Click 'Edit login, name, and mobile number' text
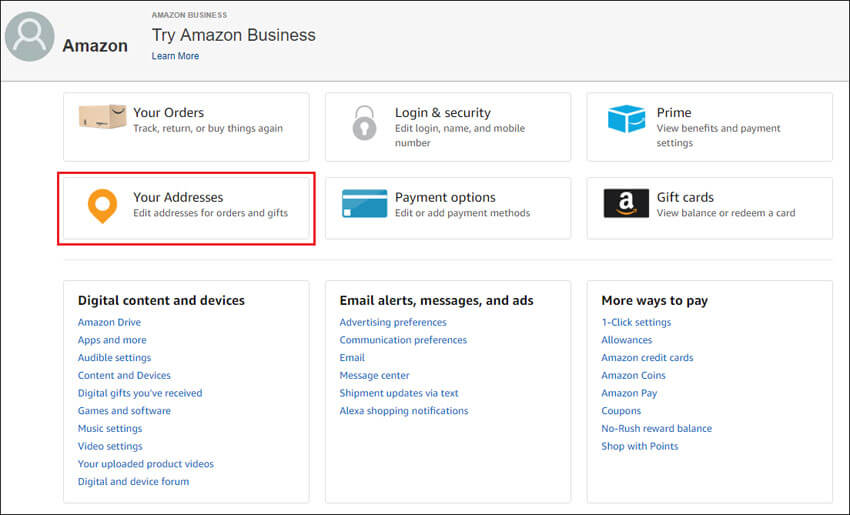 [460, 136]
